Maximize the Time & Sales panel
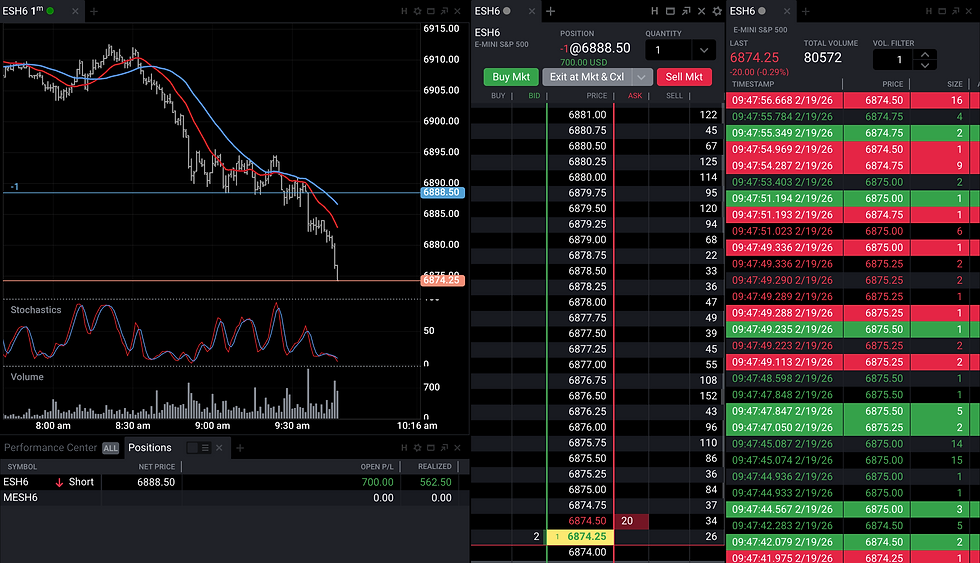The image size is (980, 563). (x=942, y=11)
